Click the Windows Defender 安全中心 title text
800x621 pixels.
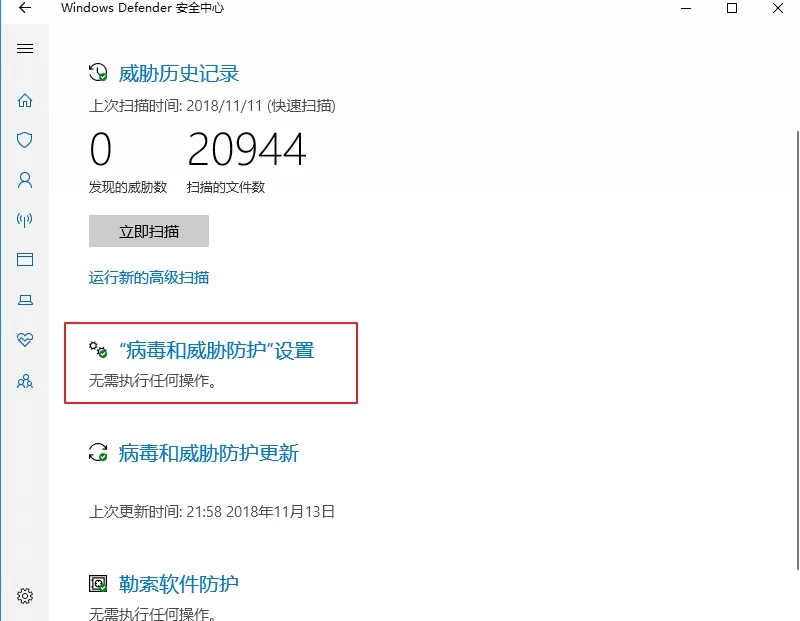tap(142, 8)
